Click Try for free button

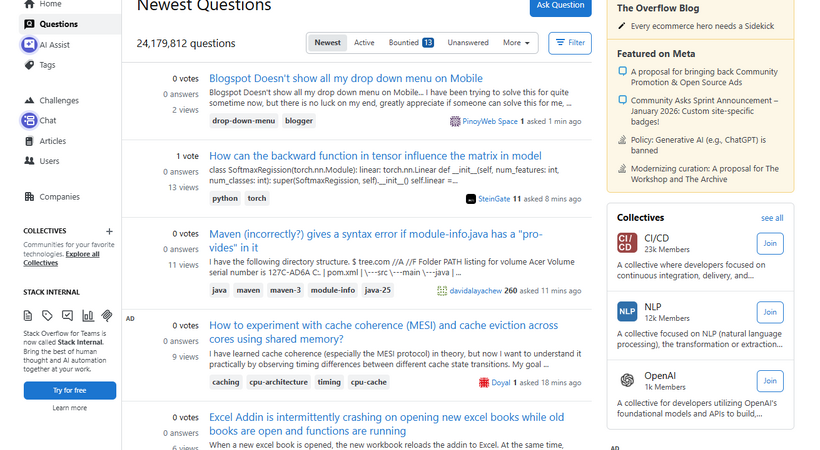70,390
